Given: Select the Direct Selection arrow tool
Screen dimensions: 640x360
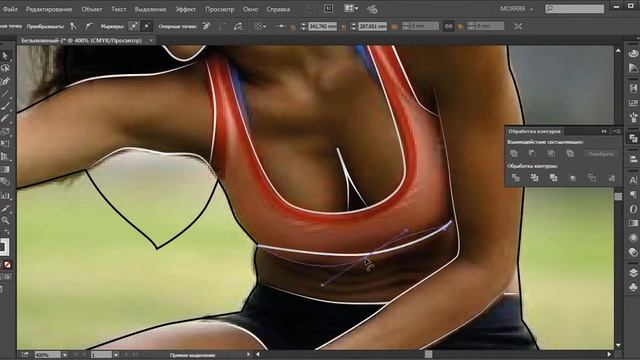Looking at the screenshot, I should pos(5,56).
